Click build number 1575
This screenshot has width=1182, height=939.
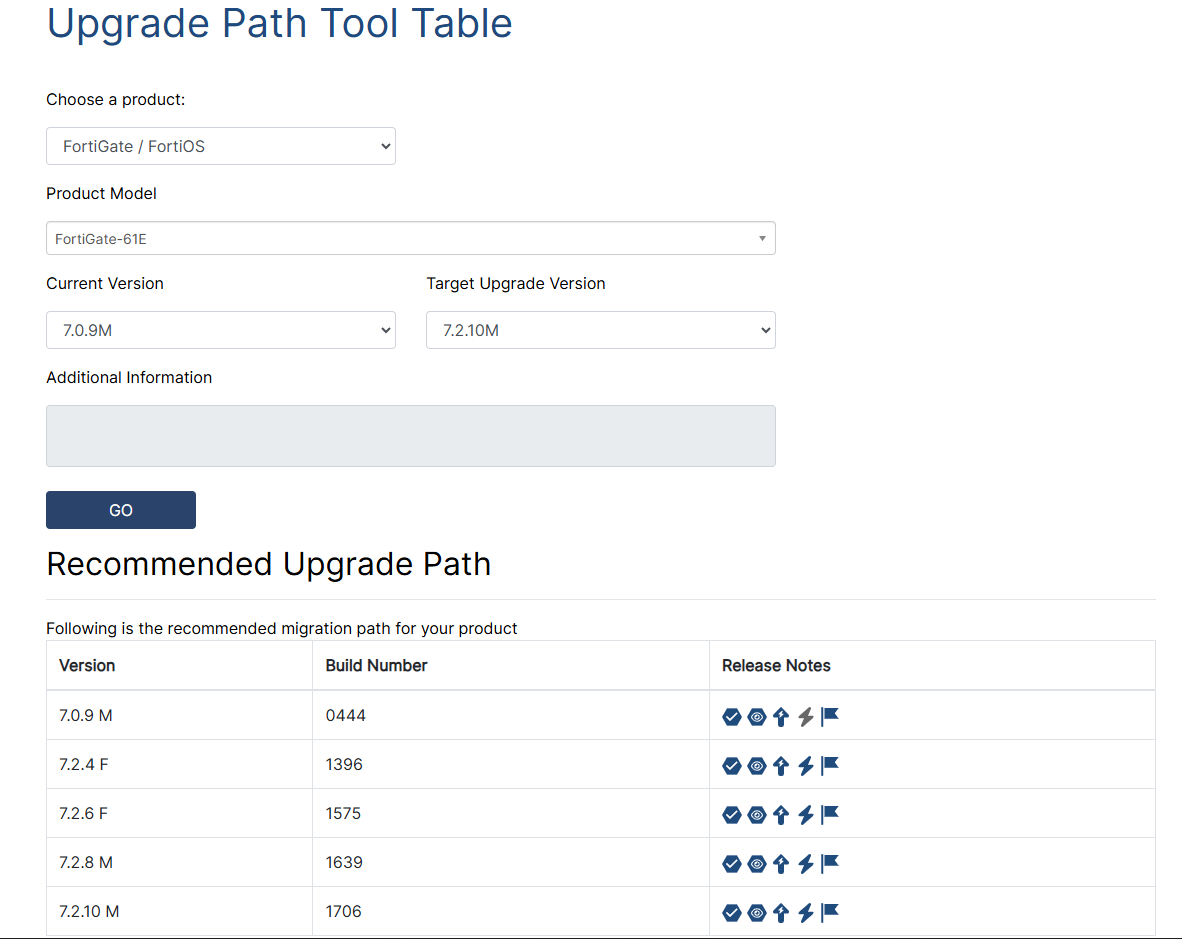(343, 813)
